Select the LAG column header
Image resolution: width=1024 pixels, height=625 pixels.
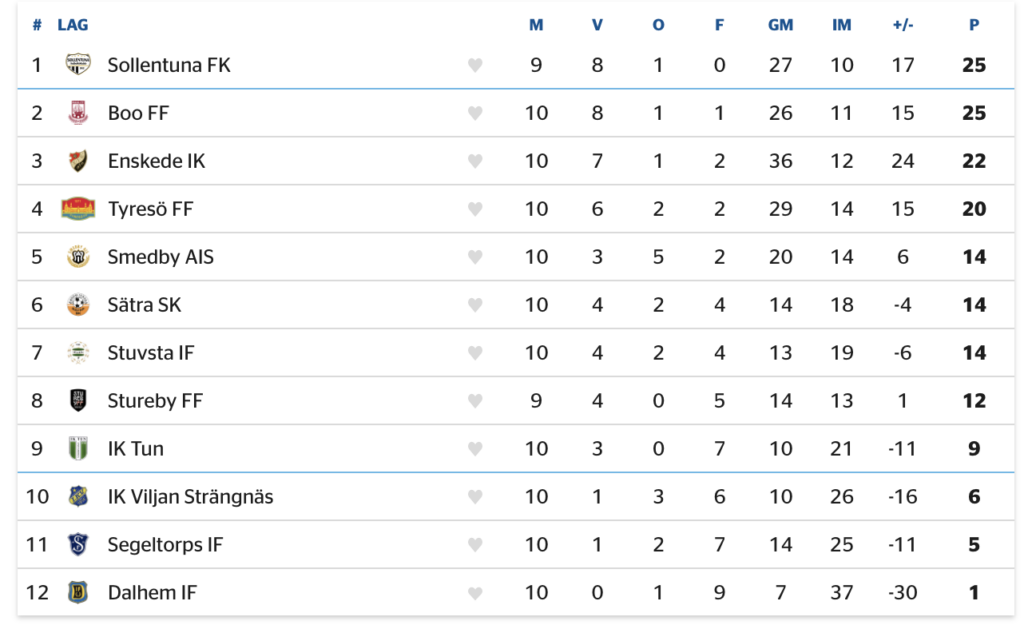(x=72, y=25)
